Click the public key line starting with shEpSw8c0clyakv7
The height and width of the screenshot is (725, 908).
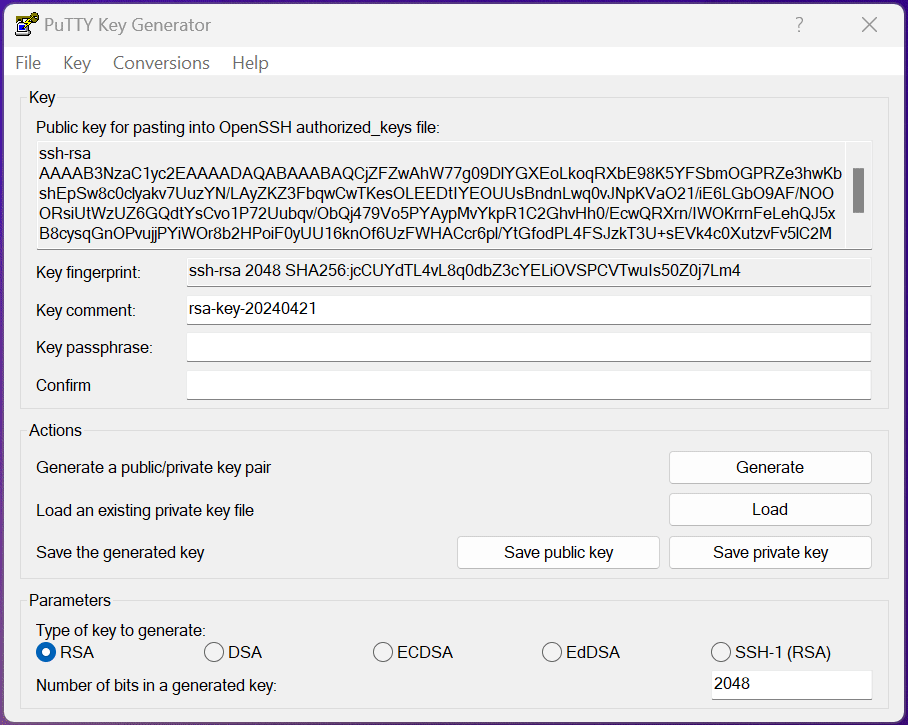pyautogui.click(x=437, y=193)
